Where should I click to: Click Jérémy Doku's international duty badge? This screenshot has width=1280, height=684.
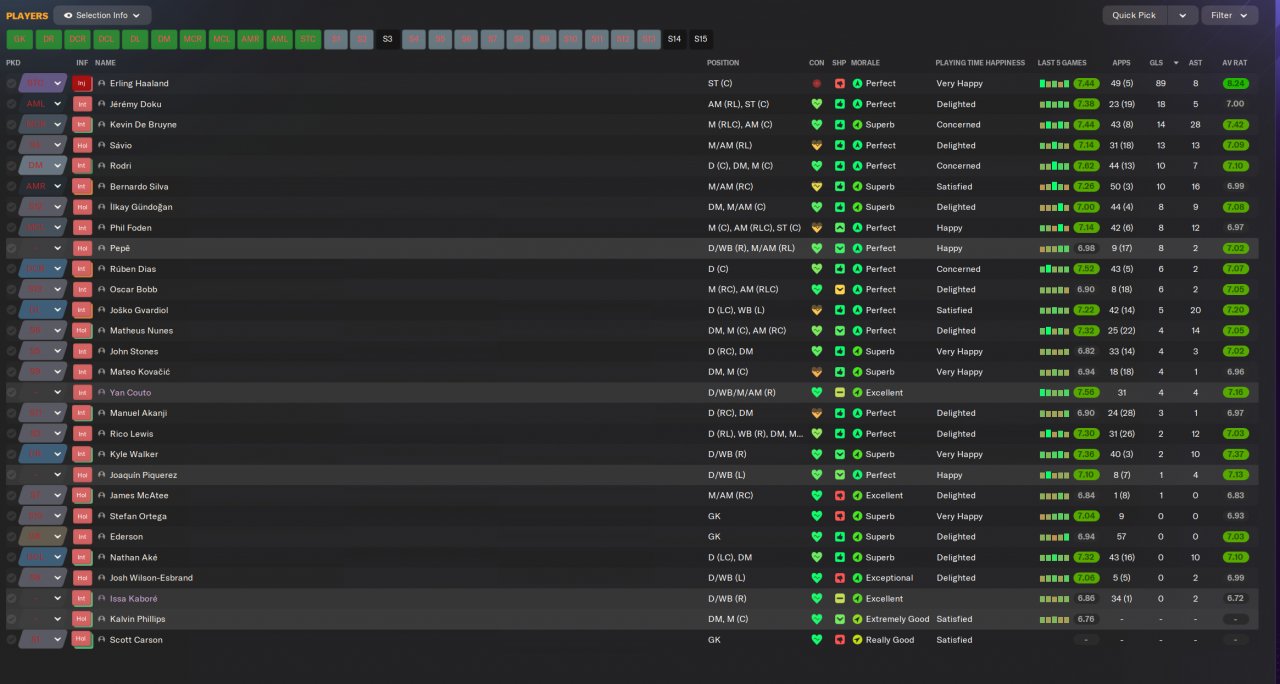click(83, 104)
